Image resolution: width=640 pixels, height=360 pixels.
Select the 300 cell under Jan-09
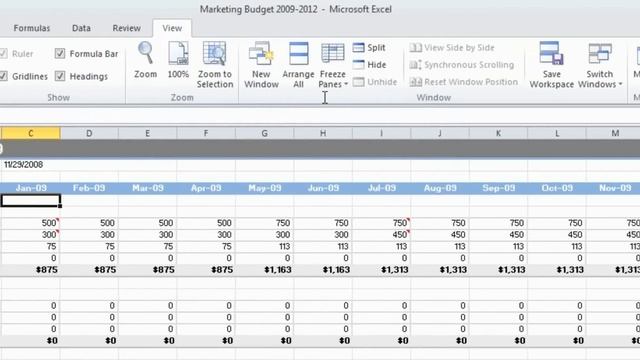click(x=31, y=235)
